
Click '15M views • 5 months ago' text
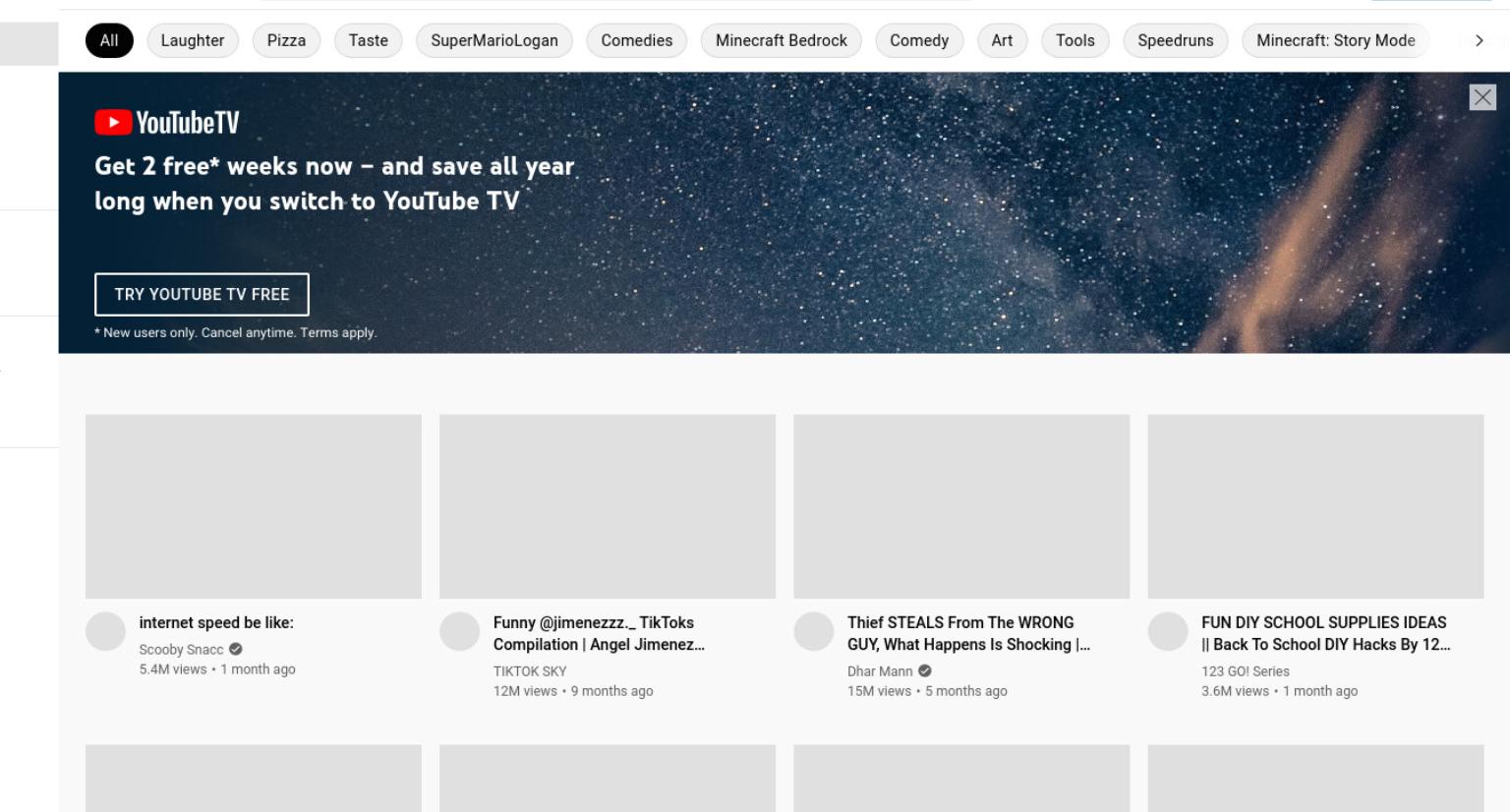(927, 690)
